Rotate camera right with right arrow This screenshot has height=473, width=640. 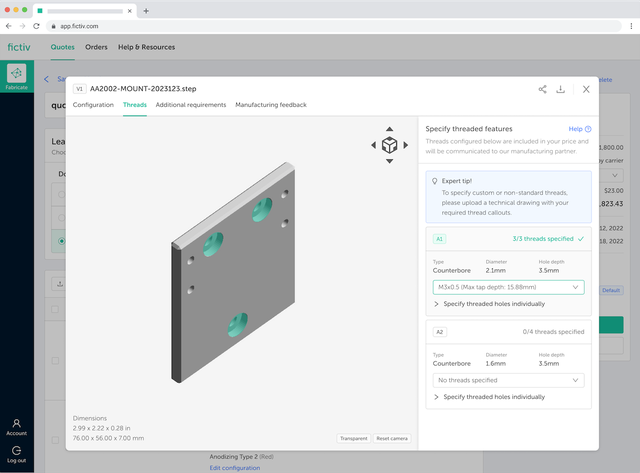(406, 145)
